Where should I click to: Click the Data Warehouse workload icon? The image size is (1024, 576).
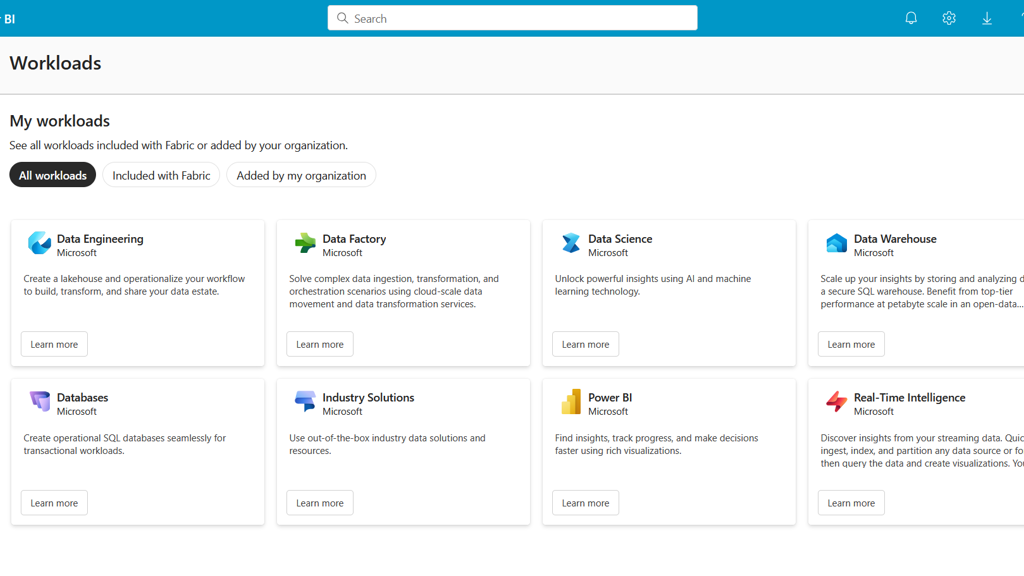click(836, 243)
